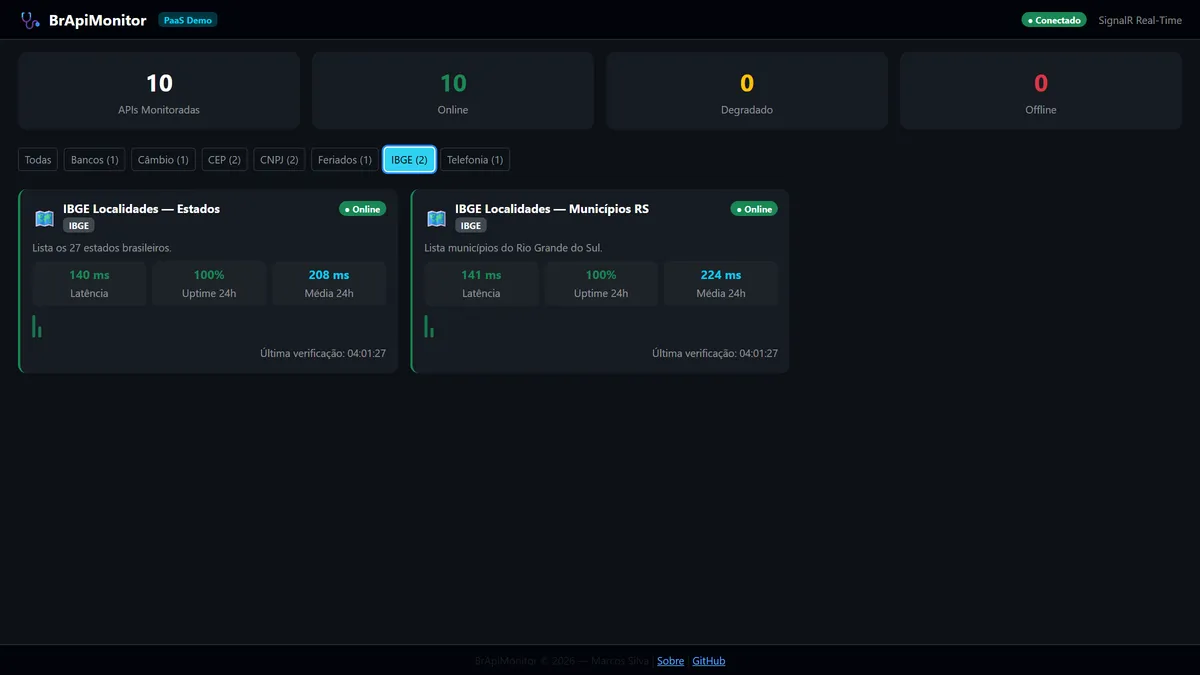Click "Última verificação" text on Estados card
Image resolution: width=1200 pixels, height=675 pixels.
click(323, 353)
